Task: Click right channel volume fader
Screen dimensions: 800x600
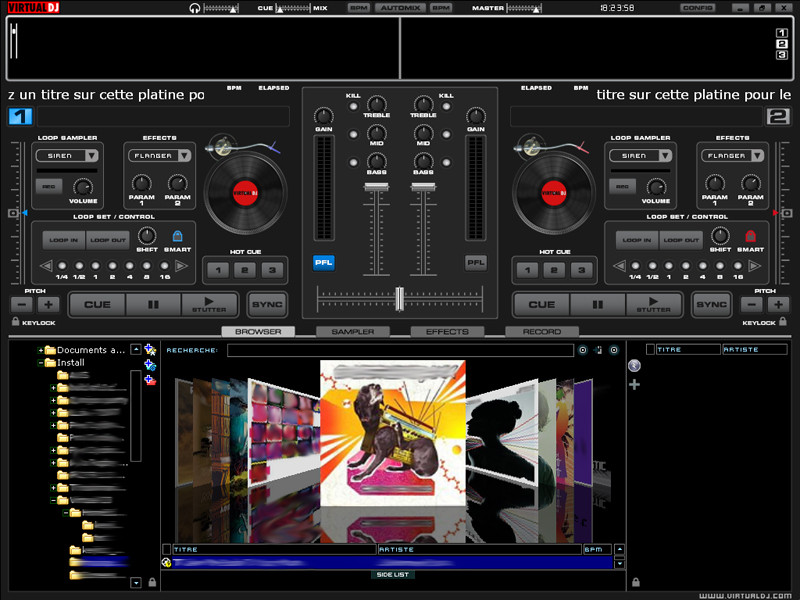Action: click(x=423, y=187)
